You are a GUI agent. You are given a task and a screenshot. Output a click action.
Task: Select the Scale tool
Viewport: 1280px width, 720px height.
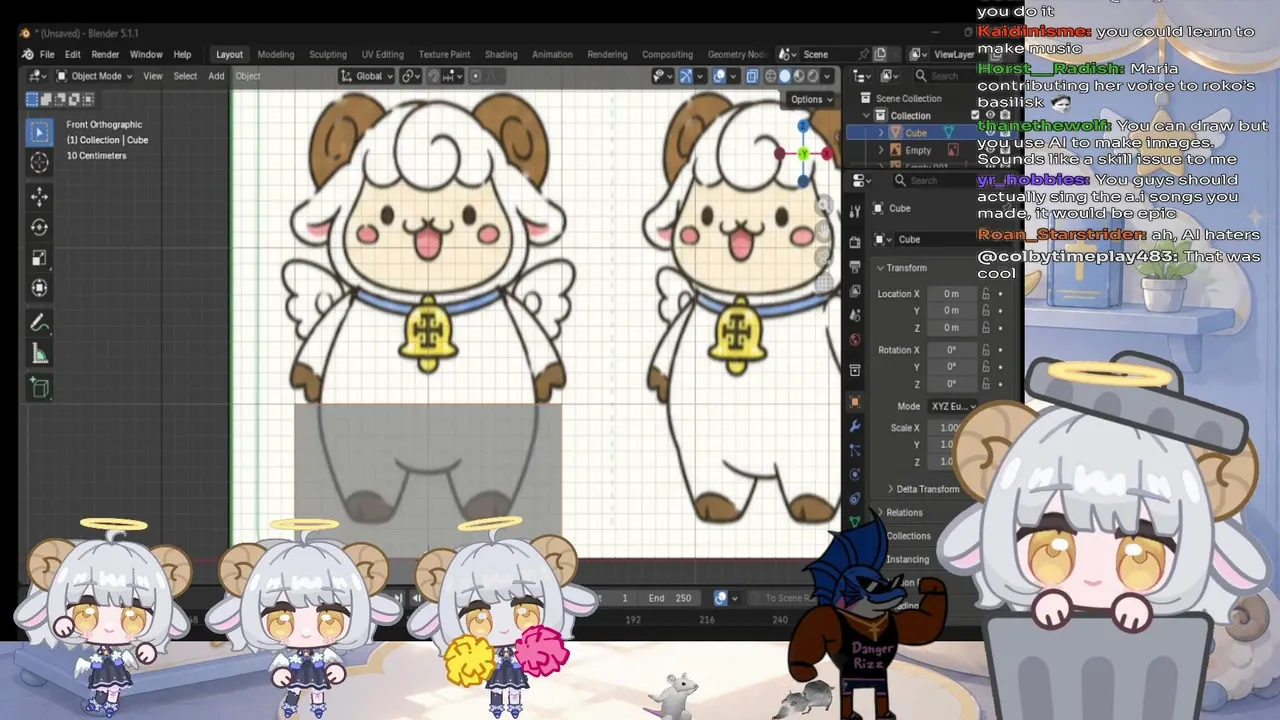point(40,258)
